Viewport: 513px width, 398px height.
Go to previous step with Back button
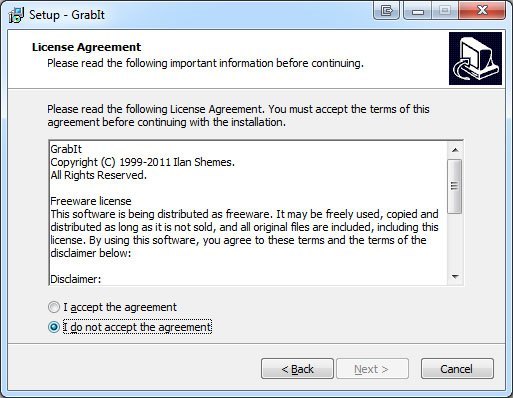click(x=297, y=369)
